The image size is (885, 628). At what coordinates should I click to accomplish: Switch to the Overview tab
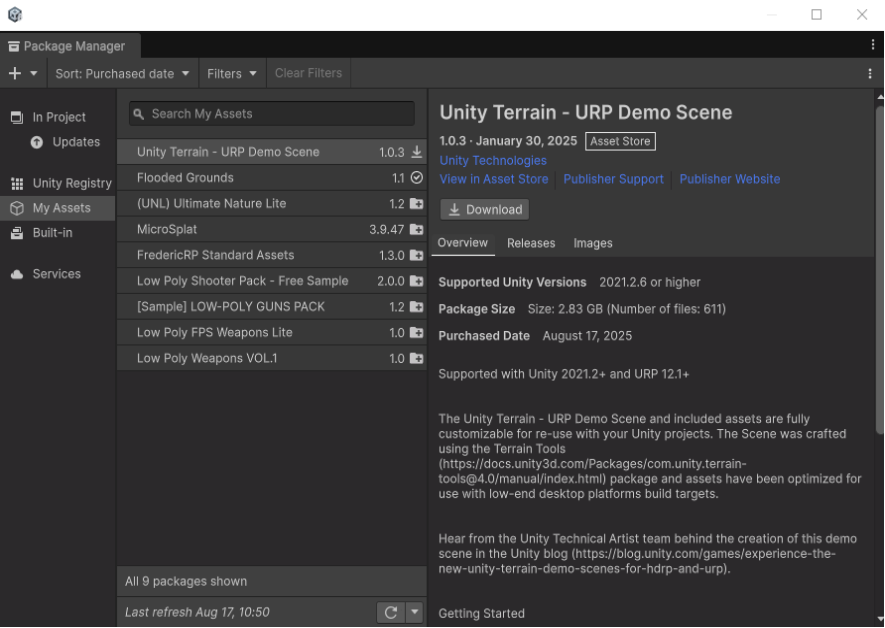point(463,243)
